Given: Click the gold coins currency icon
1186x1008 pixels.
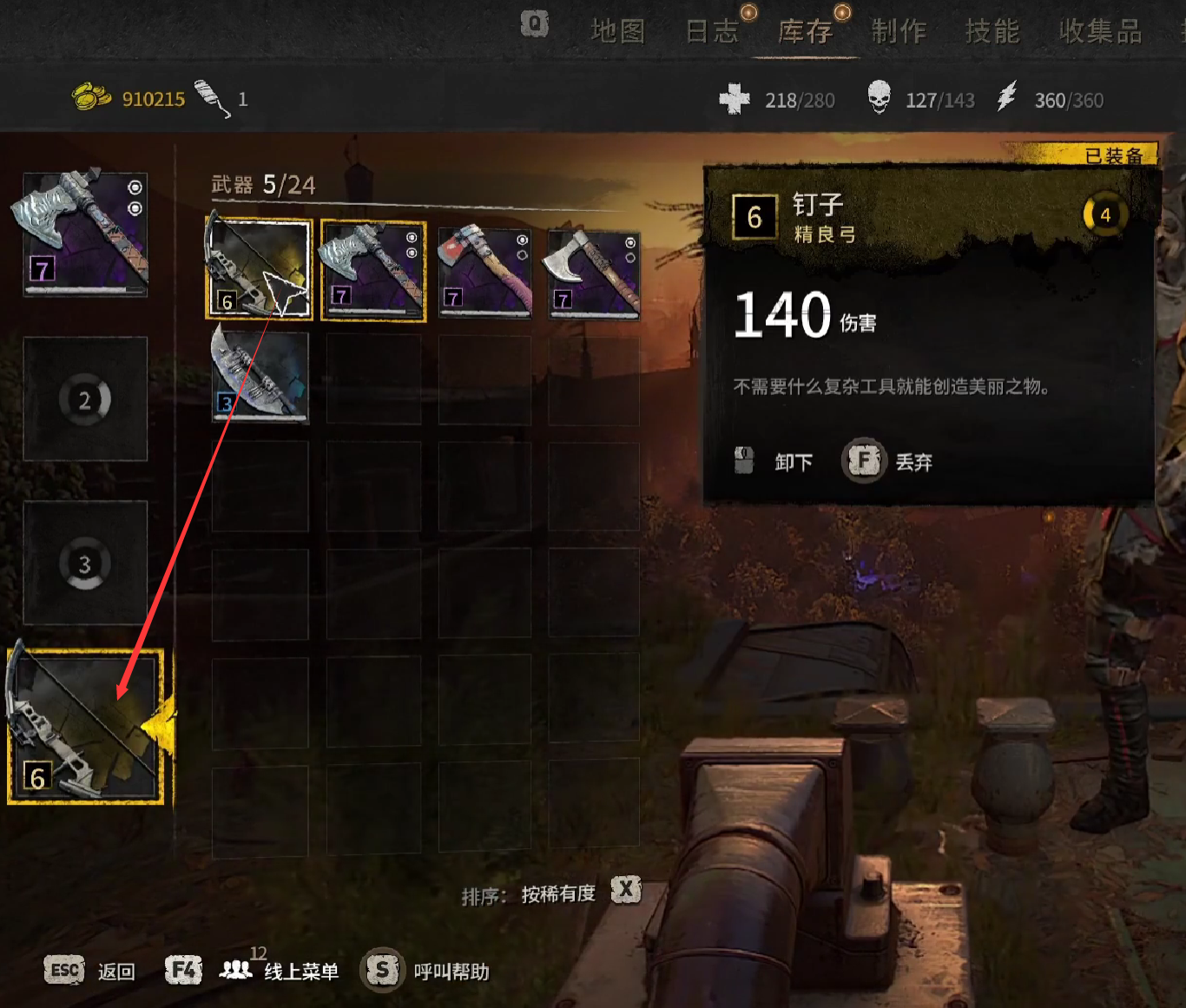Looking at the screenshot, I should click(x=91, y=96).
